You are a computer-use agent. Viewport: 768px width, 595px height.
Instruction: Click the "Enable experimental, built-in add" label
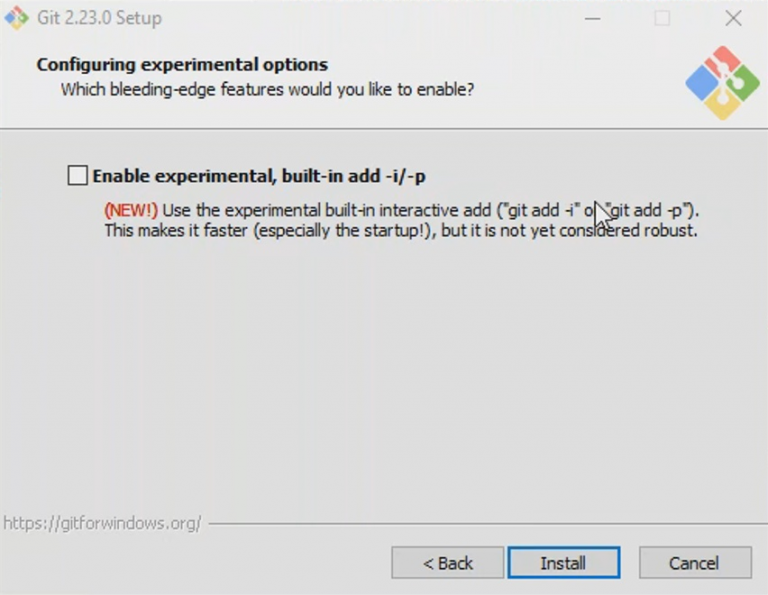260,176
